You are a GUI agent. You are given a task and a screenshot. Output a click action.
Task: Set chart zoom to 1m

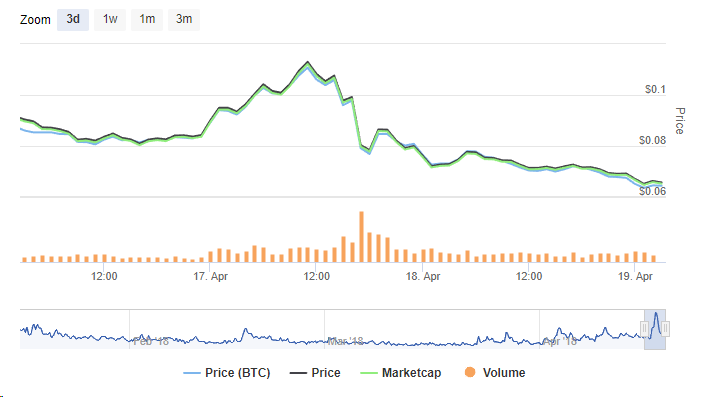147,20
